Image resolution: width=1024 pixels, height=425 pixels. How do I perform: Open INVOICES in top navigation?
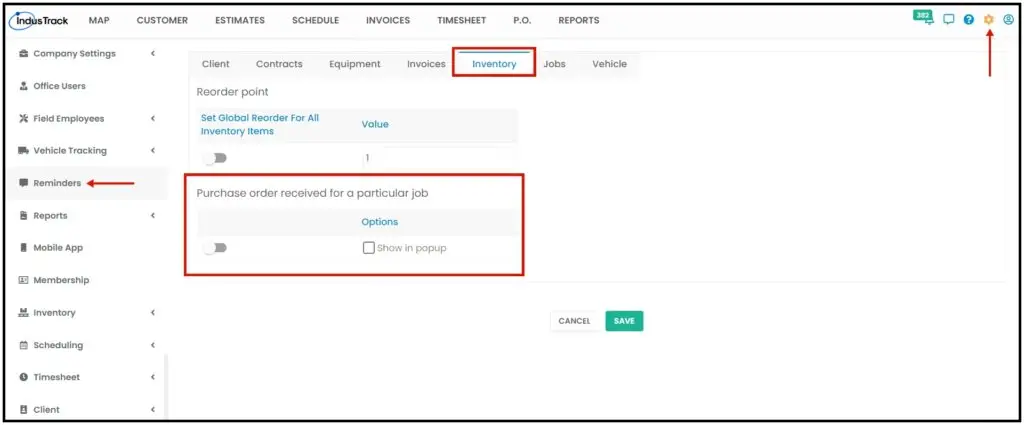388,20
